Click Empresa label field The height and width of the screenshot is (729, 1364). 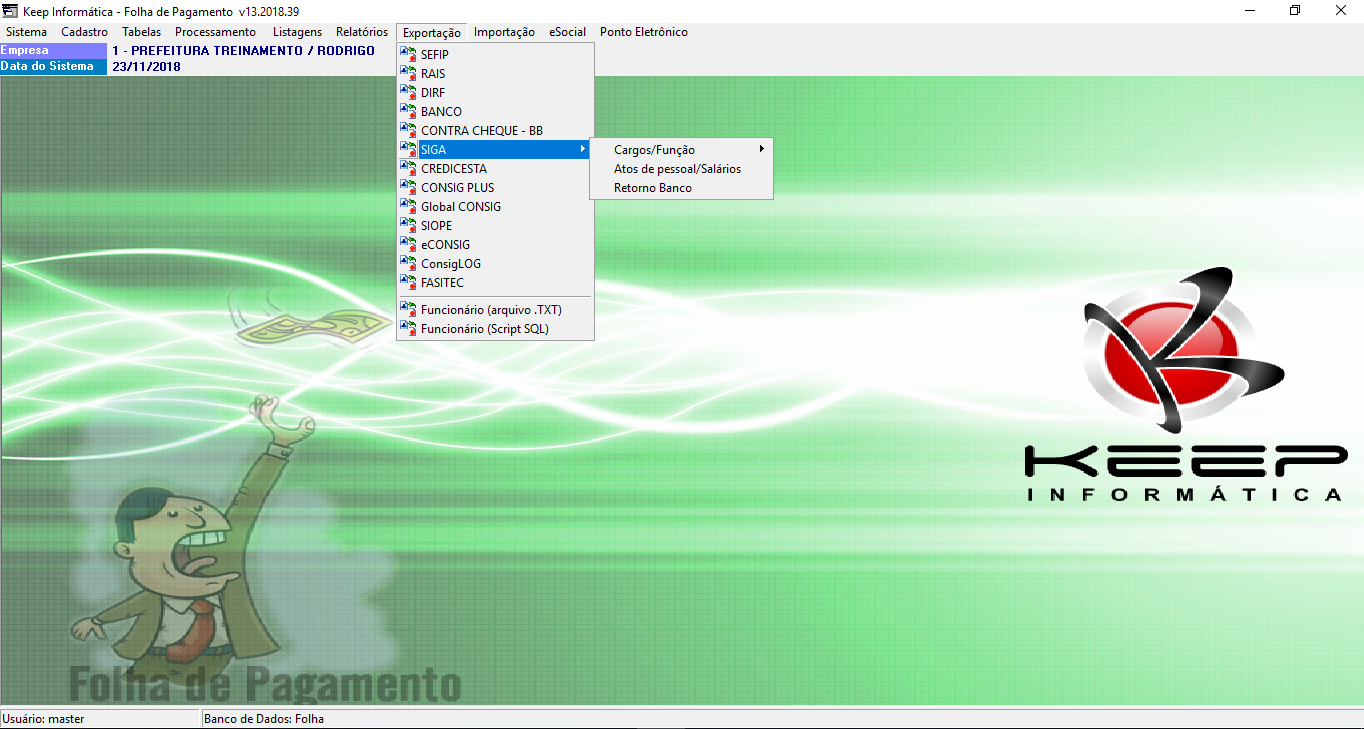(x=53, y=50)
